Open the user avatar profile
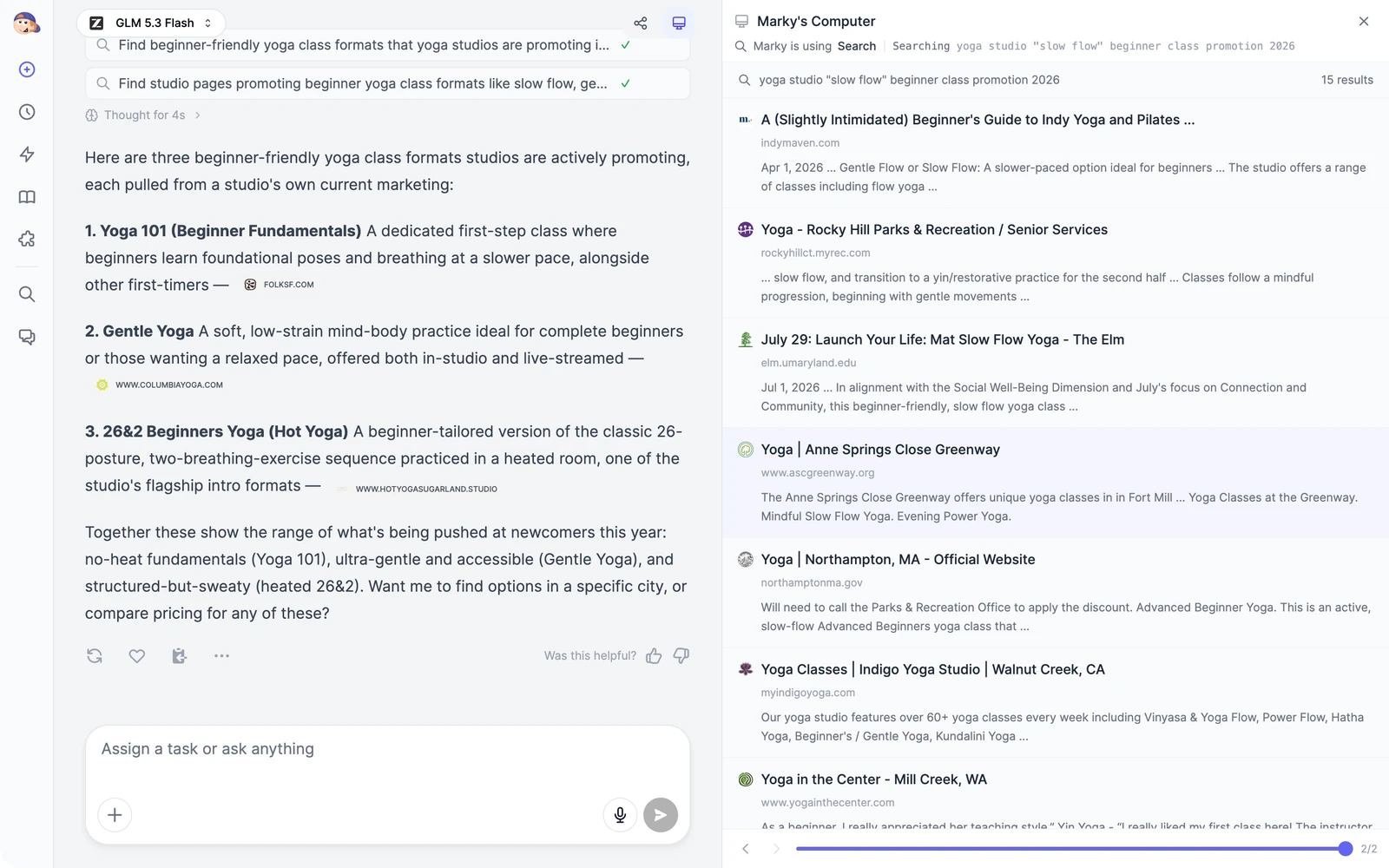 tap(26, 23)
